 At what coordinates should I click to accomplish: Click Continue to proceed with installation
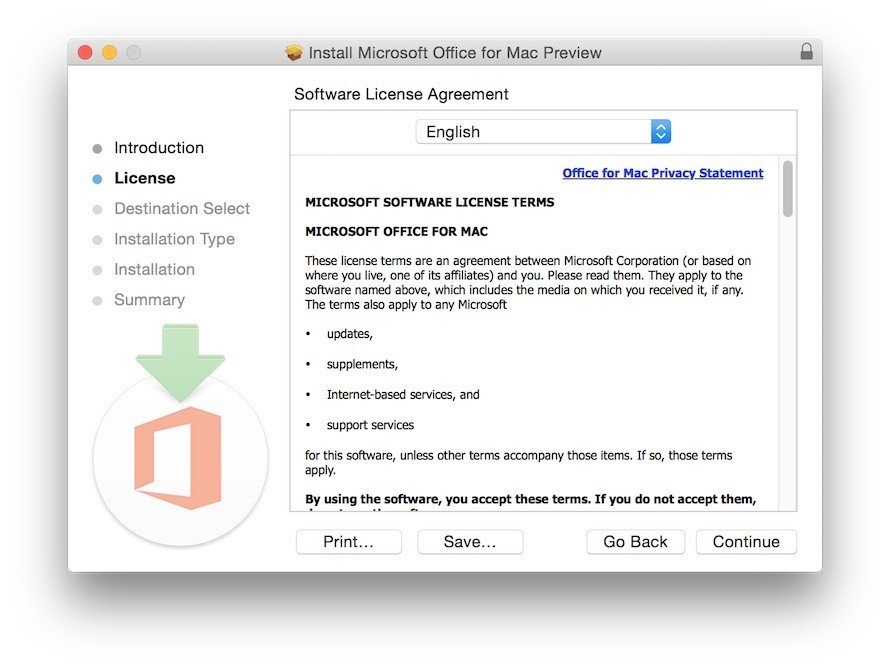tap(746, 542)
